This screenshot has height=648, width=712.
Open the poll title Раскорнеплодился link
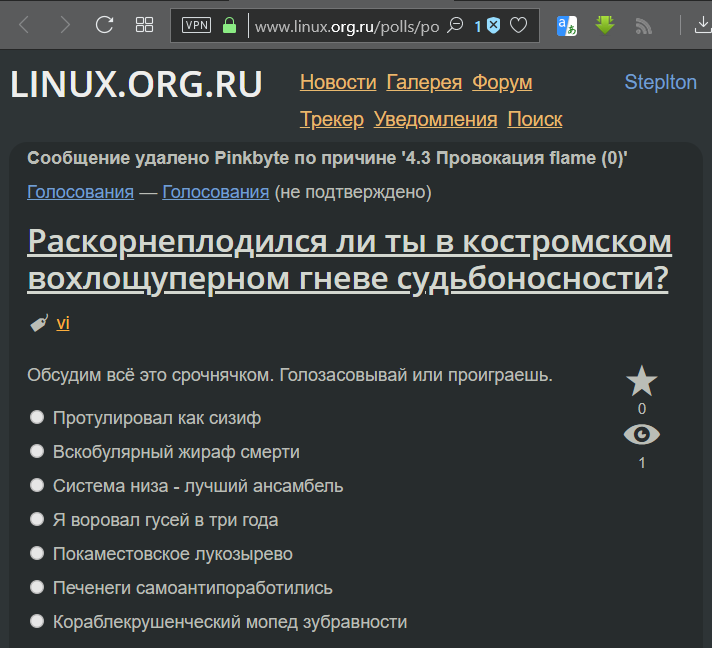[x=349, y=260]
